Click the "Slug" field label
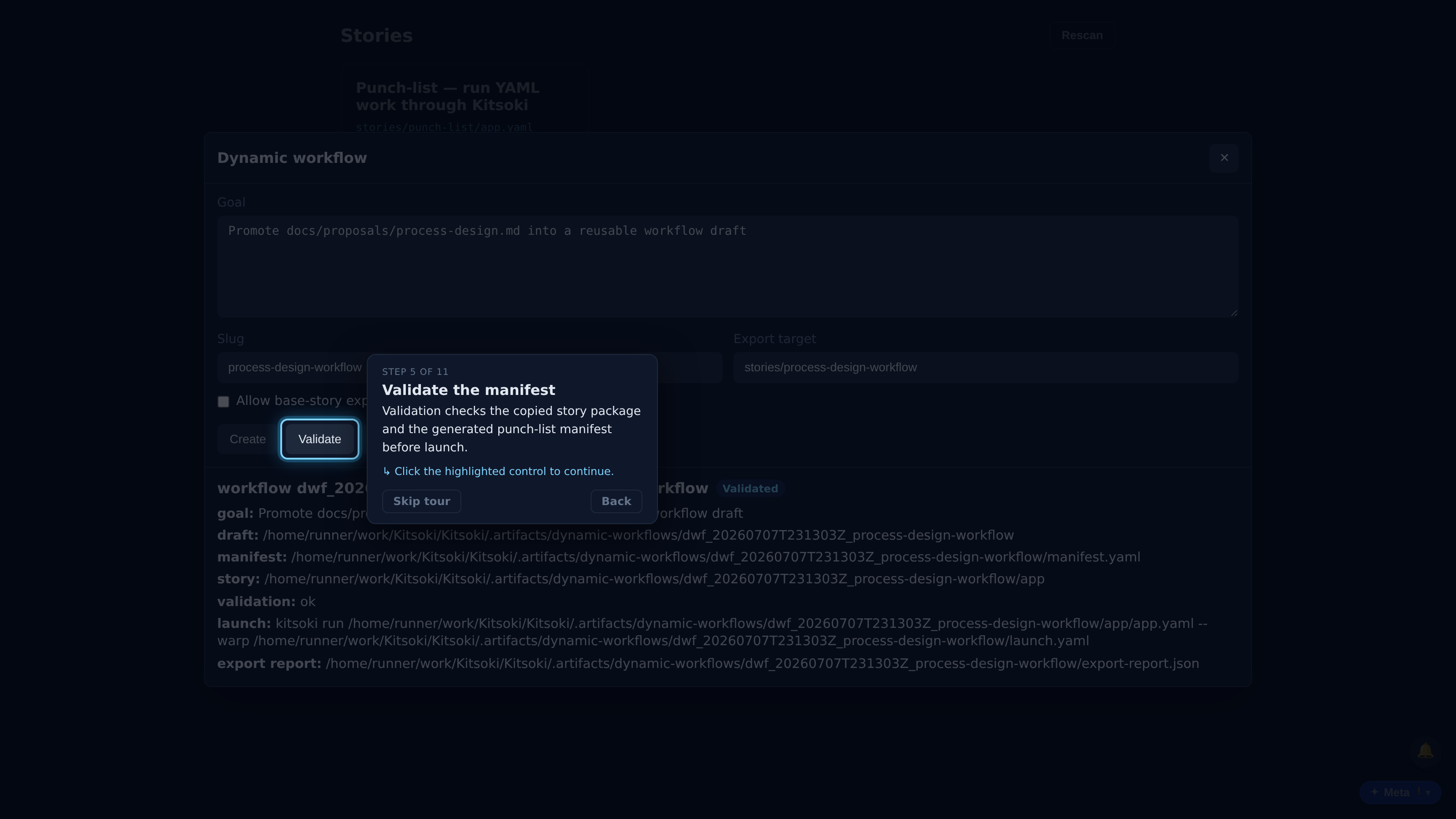Screen dimensions: 1456x819 click(x=231, y=339)
